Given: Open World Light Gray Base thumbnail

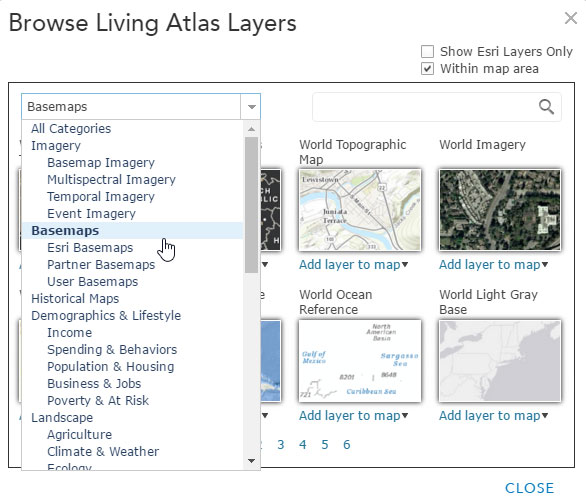Looking at the screenshot, I should click(x=500, y=361).
